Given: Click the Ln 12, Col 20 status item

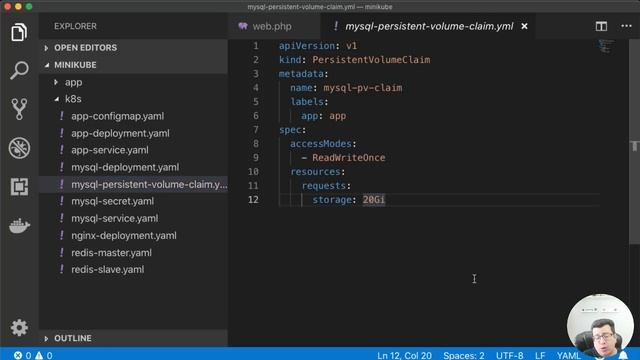Looking at the screenshot, I should click(x=404, y=355).
